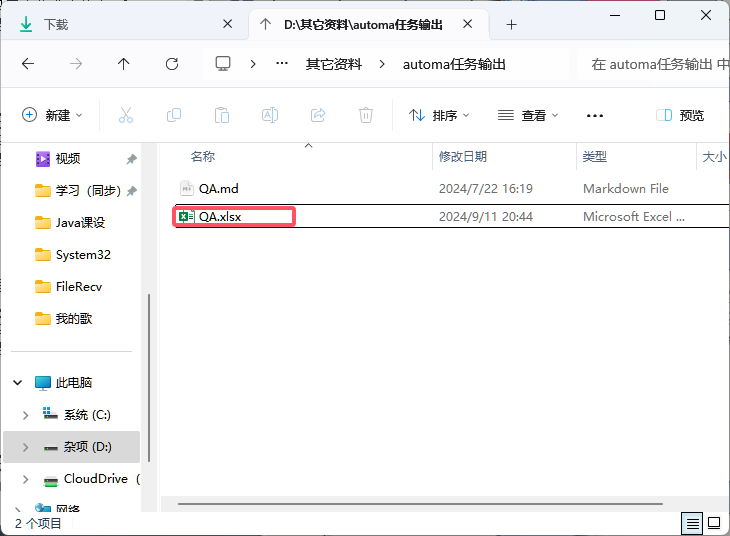
Task: Expand the CloudDrive node
Action: pos(26,479)
